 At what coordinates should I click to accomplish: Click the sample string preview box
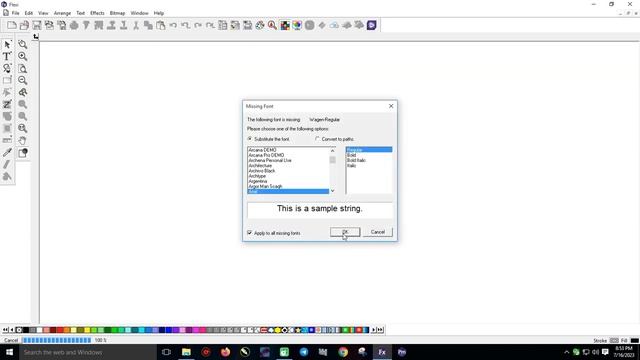point(320,210)
